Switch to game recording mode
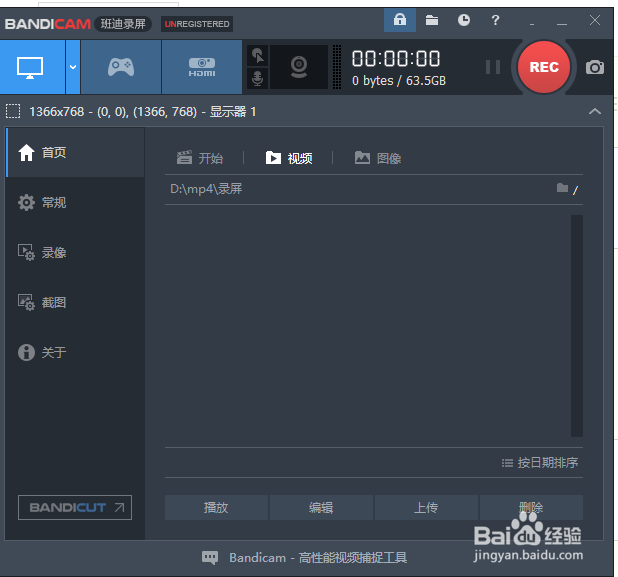Screen dimensions: 618x577 click(121, 67)
